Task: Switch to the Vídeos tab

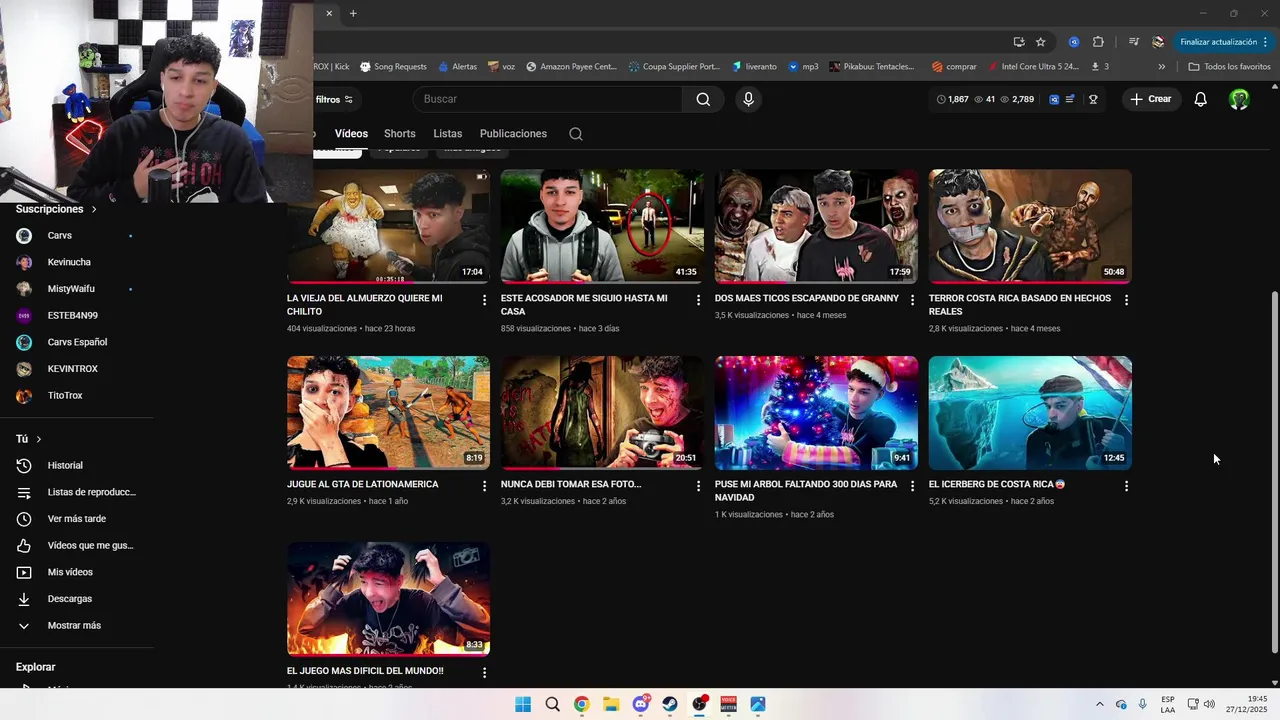Action: (351, 134)
